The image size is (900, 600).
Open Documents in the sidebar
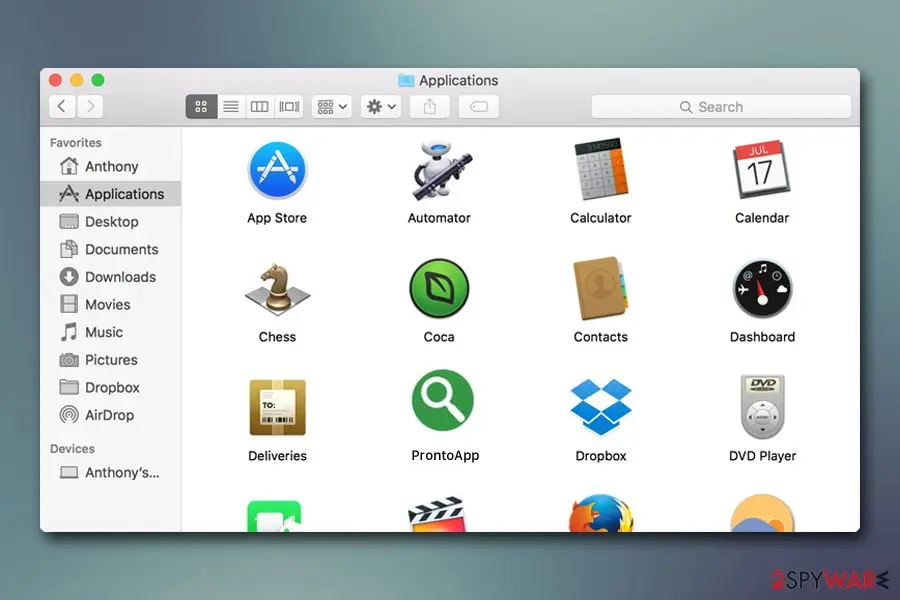pyautogui.click(x=110, y=249)
